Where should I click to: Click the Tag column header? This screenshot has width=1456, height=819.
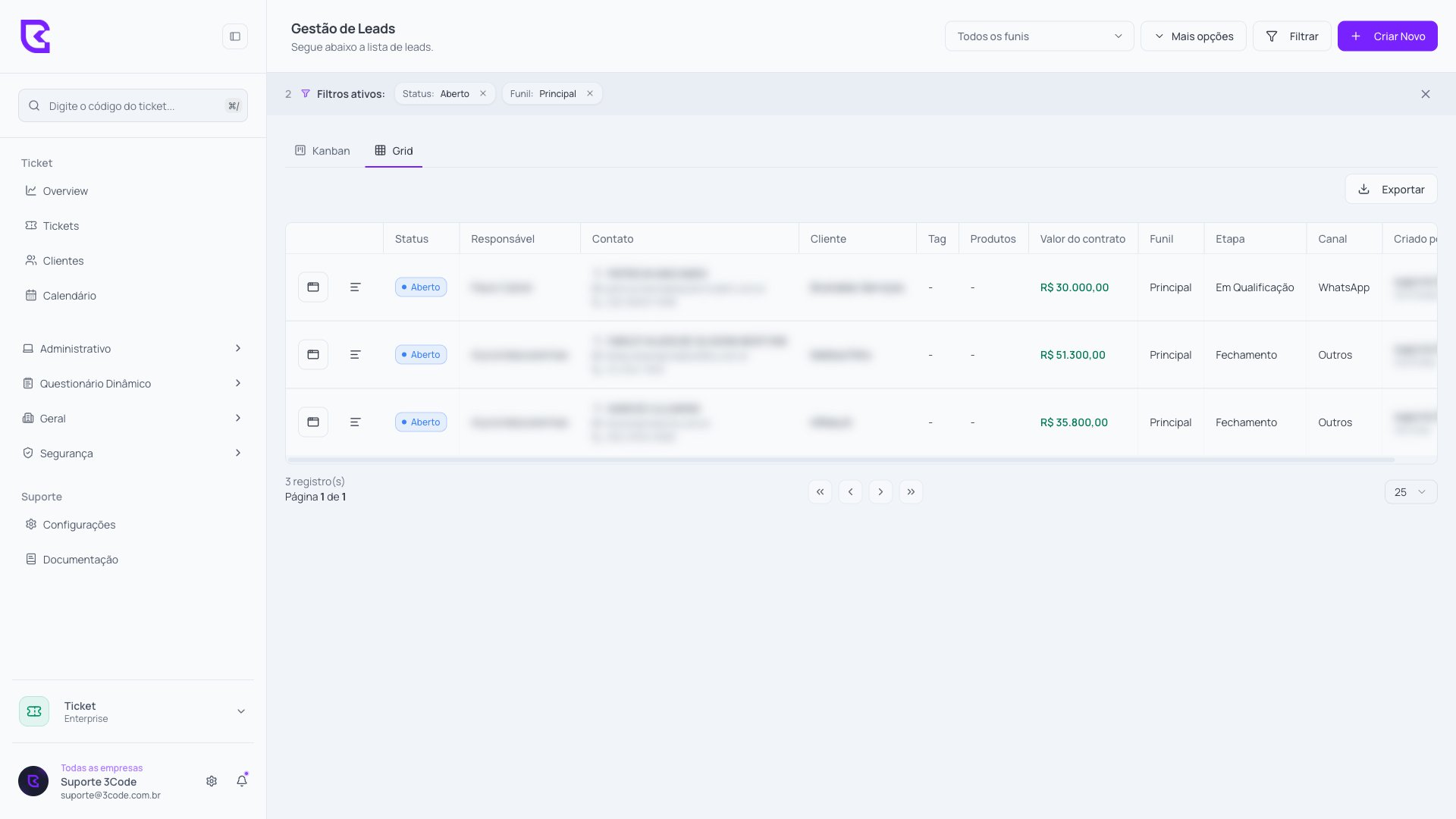[937, 239]
